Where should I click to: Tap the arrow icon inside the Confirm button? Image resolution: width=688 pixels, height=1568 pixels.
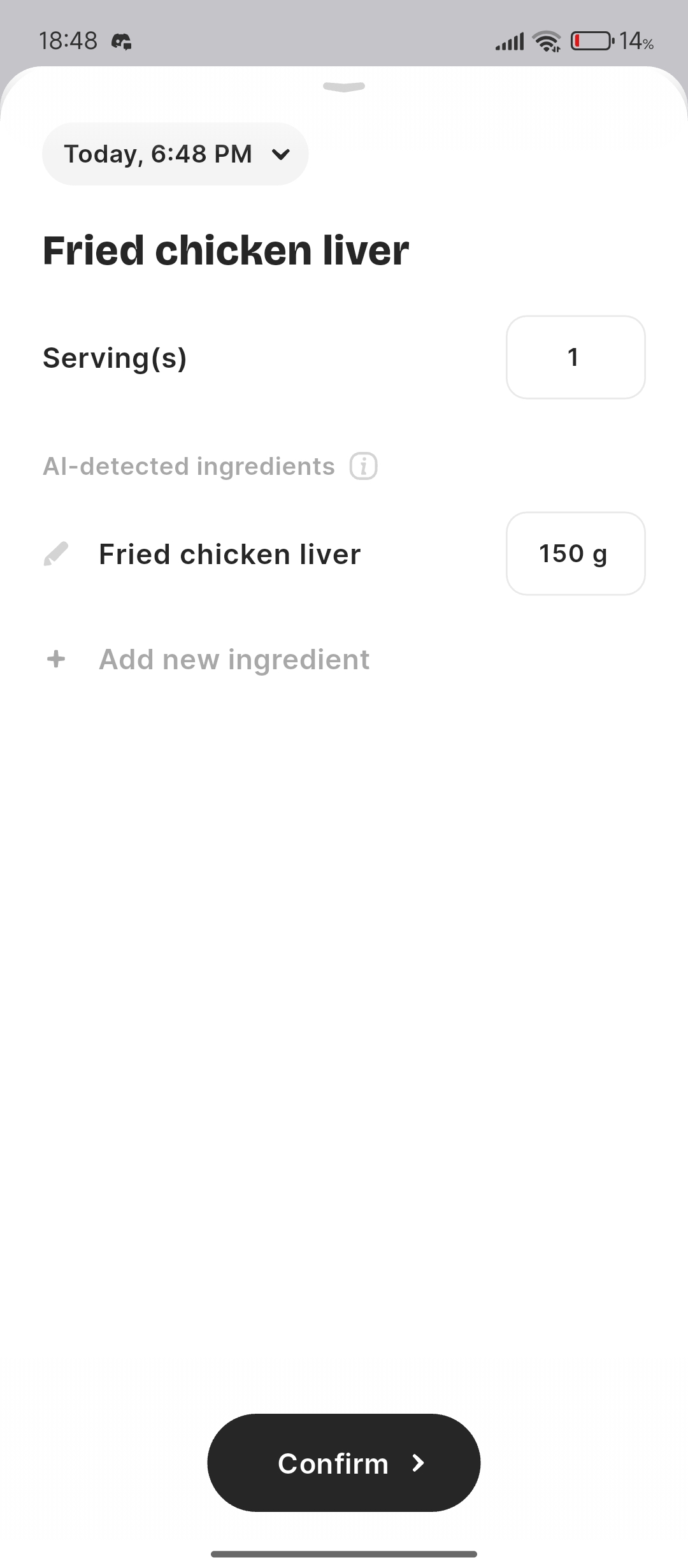pos(418,1463)
